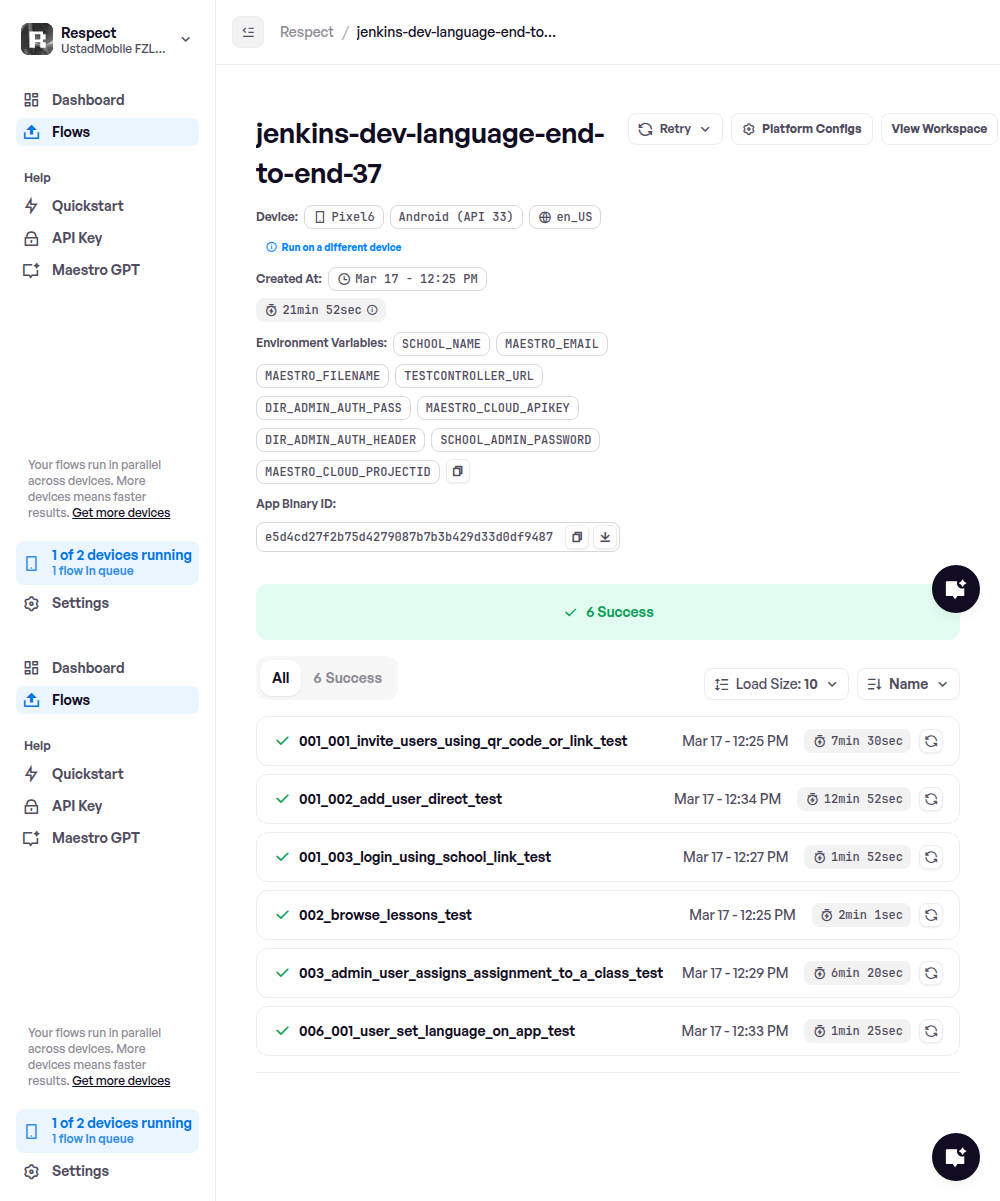This screenshot has width=1000, height=1201.
Task: Rerun the 006_001_user_set_language_on_app_test flow
Action: tap(930, 1031)
